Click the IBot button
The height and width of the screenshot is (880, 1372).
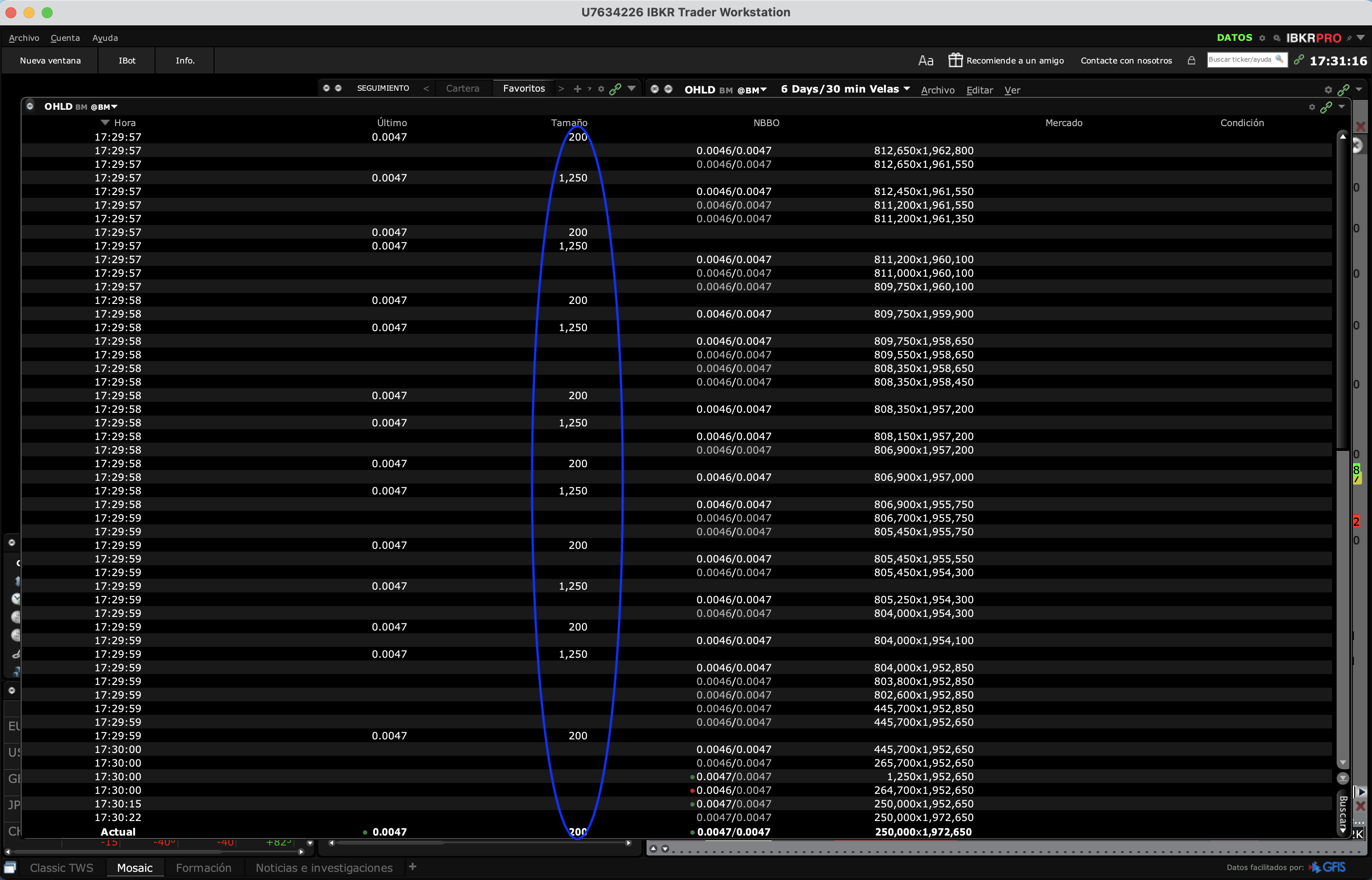127,61
